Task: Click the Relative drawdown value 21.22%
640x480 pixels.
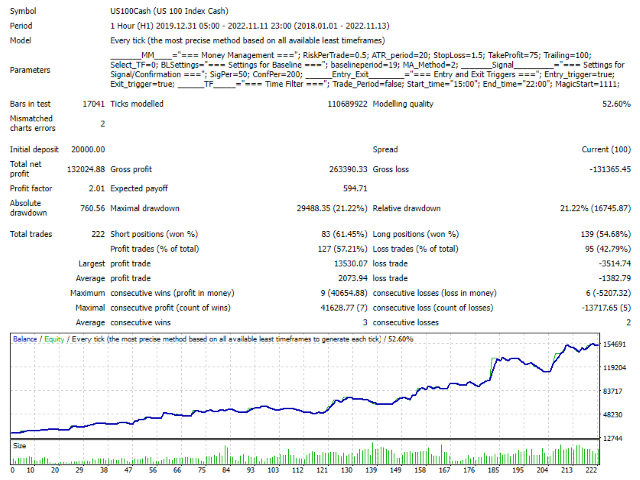Action: click(x=594, y=208)
